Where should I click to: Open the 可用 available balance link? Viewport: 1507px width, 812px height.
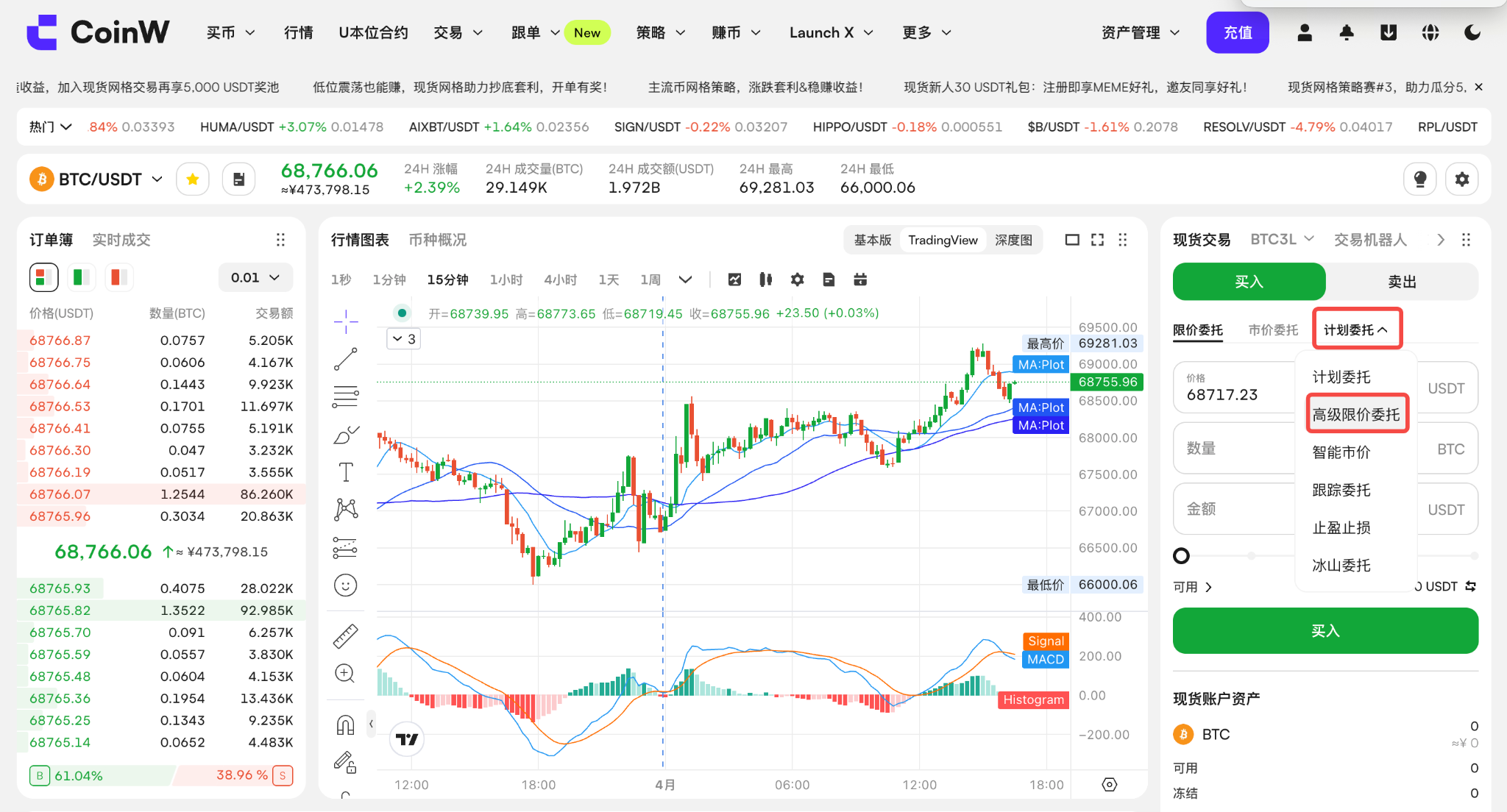[x=1192, y=587]
